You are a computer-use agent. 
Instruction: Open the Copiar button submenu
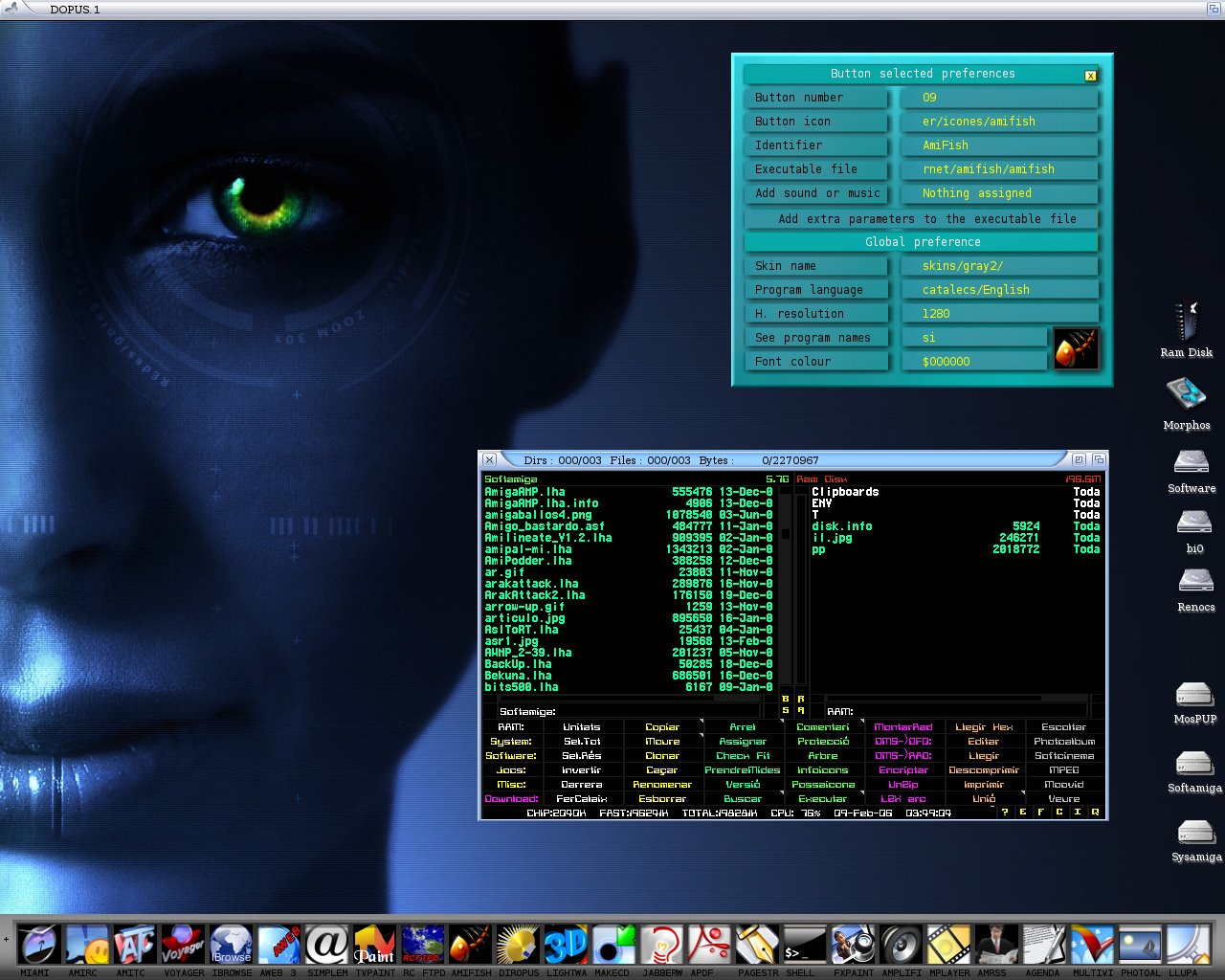tap(662, 726)
